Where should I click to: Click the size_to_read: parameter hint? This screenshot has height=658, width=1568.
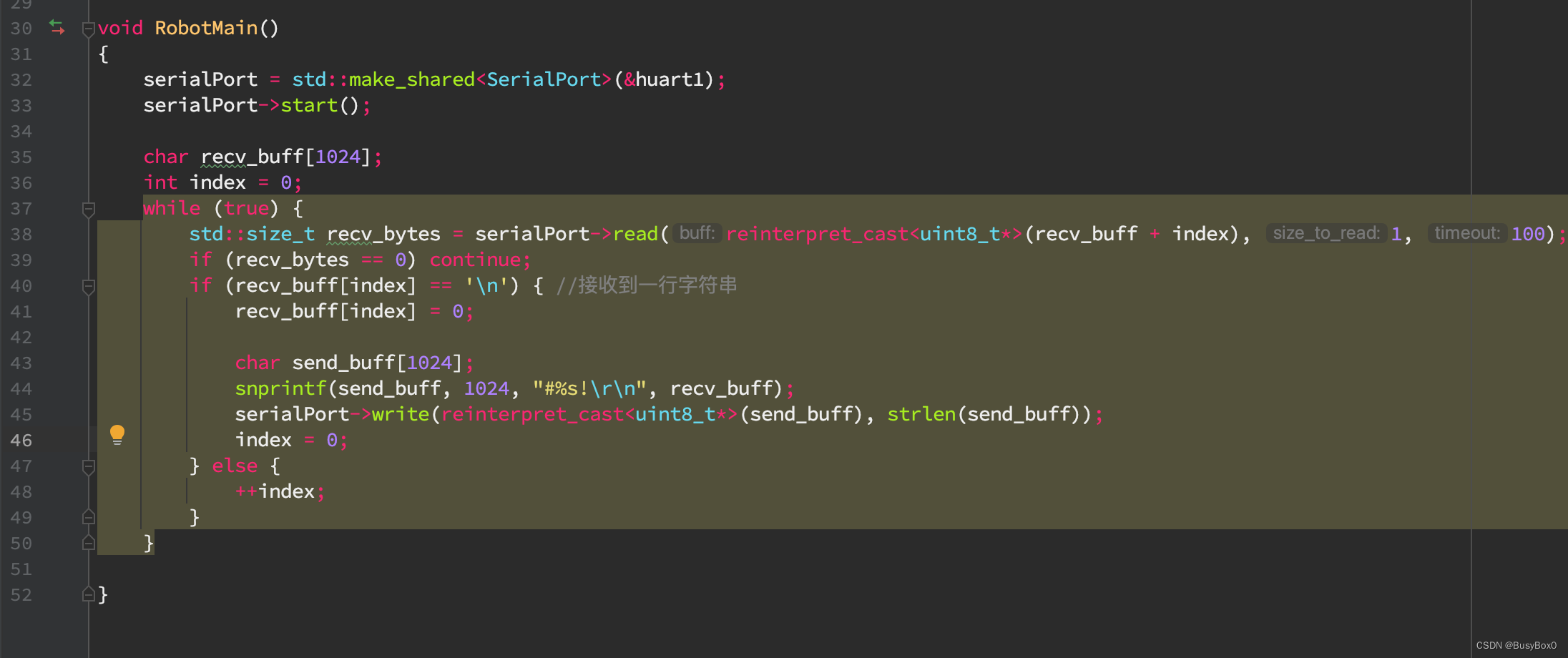point(1326,233)
